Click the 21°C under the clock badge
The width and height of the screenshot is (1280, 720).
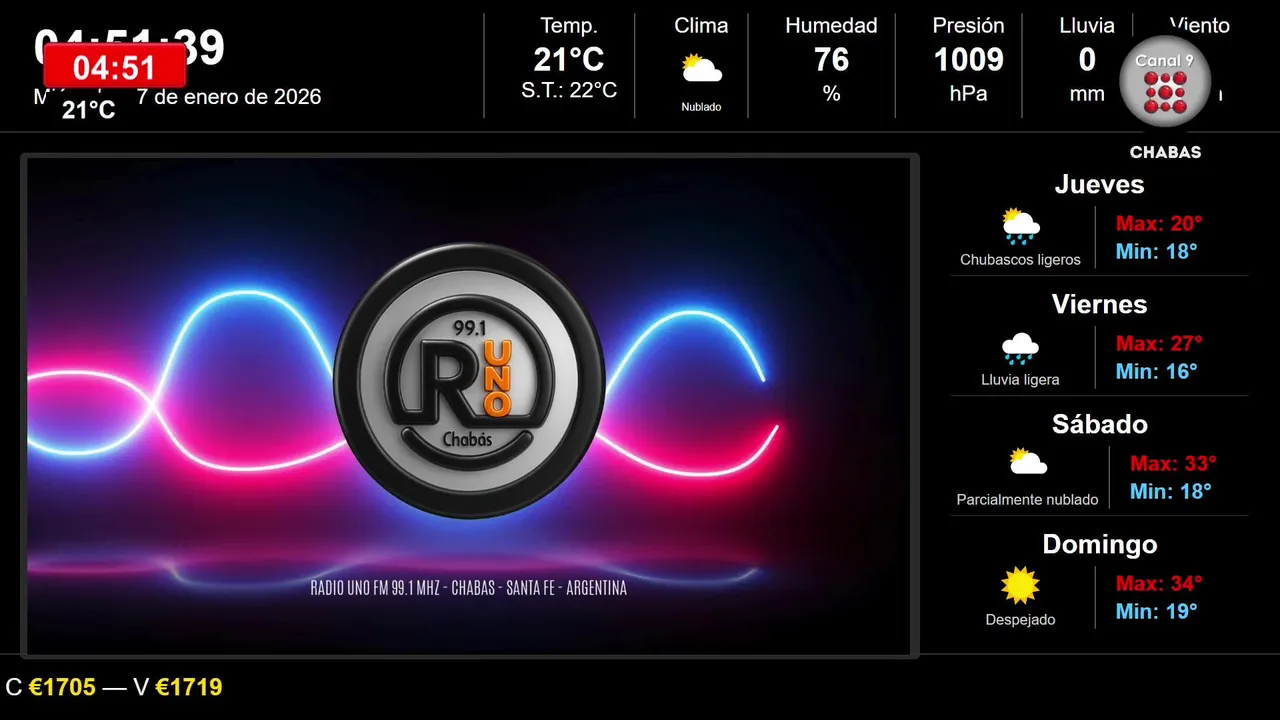[89, 111]
